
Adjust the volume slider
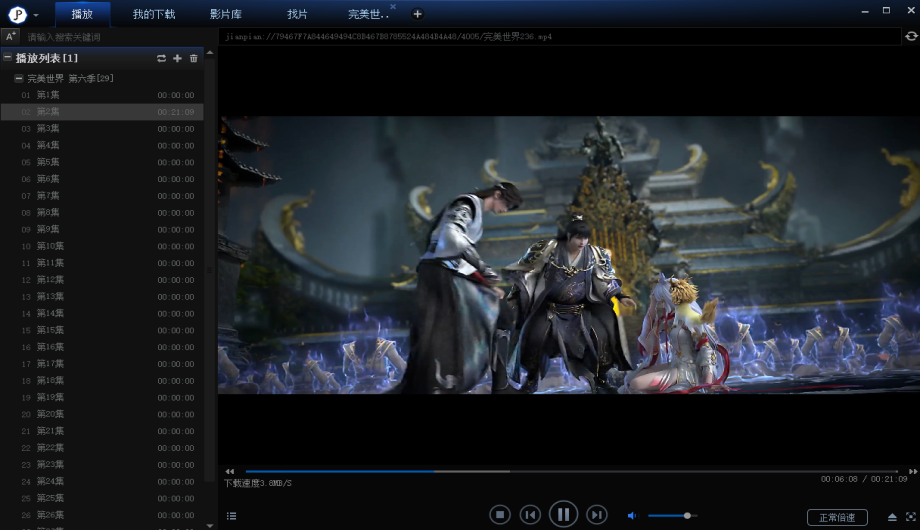672,516
